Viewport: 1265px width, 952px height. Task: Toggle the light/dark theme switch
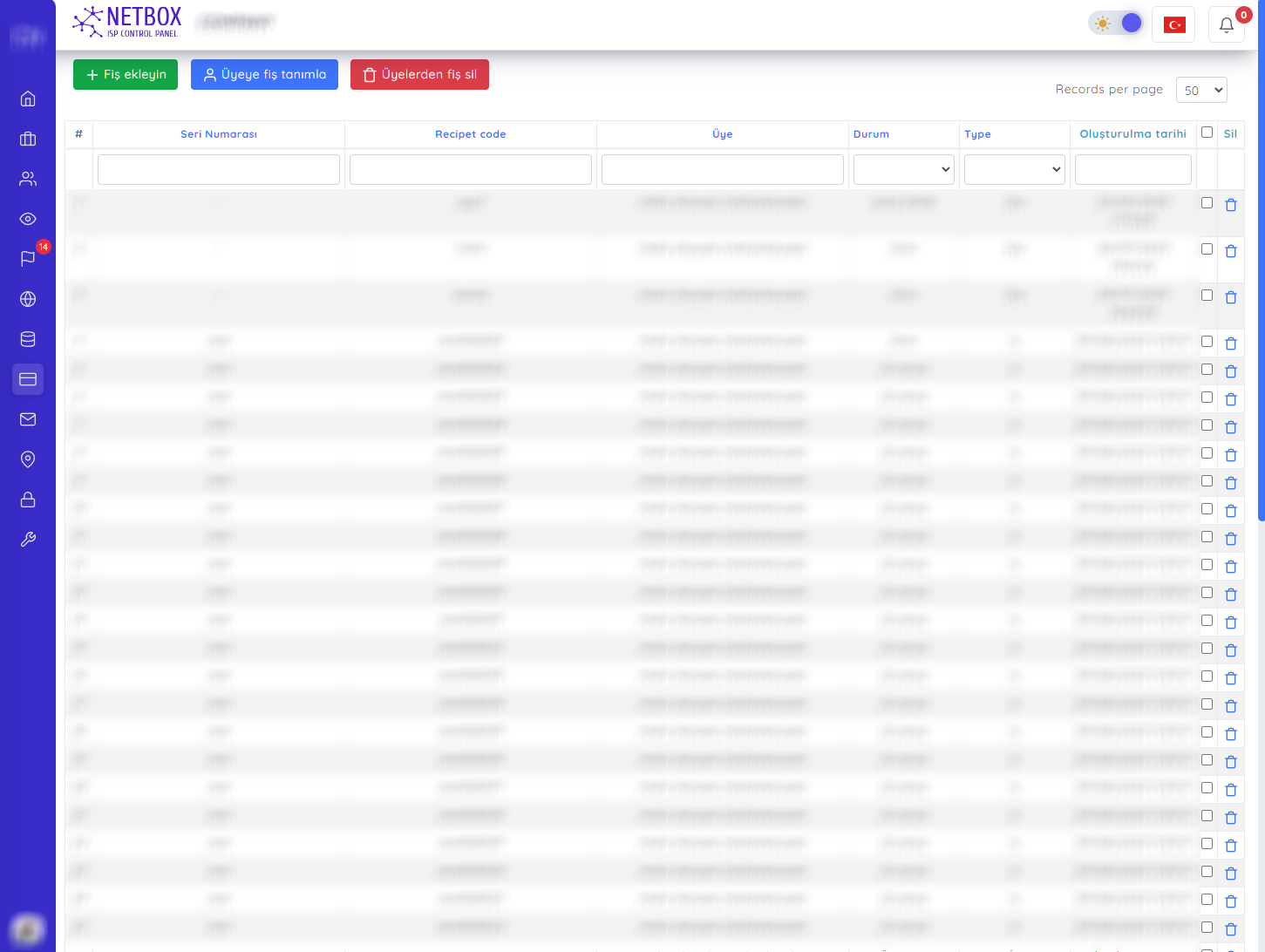1117,24
